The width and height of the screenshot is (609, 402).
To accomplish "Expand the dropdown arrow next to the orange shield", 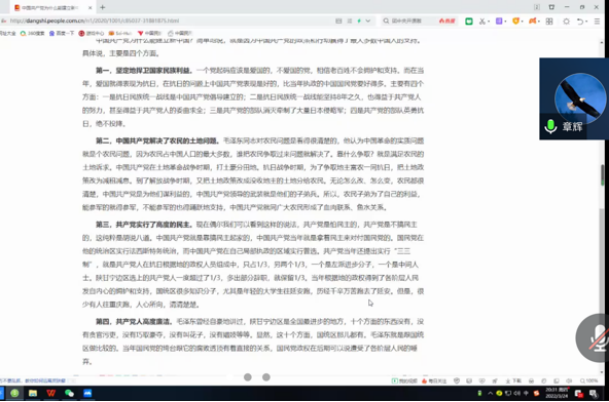I will [x=522, y=22].
